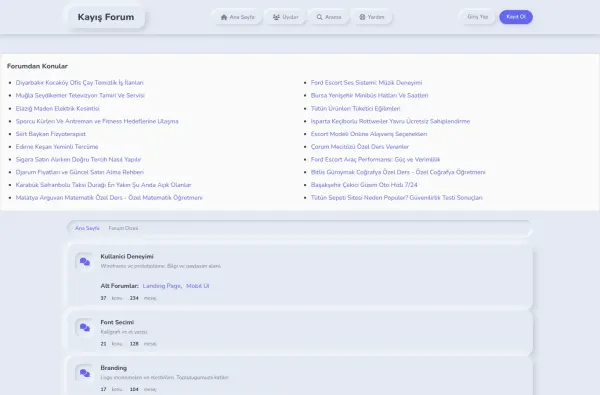Click the Branding forum chat icon
This screenshot has width=600, height=395.
[x=85, y=373]
